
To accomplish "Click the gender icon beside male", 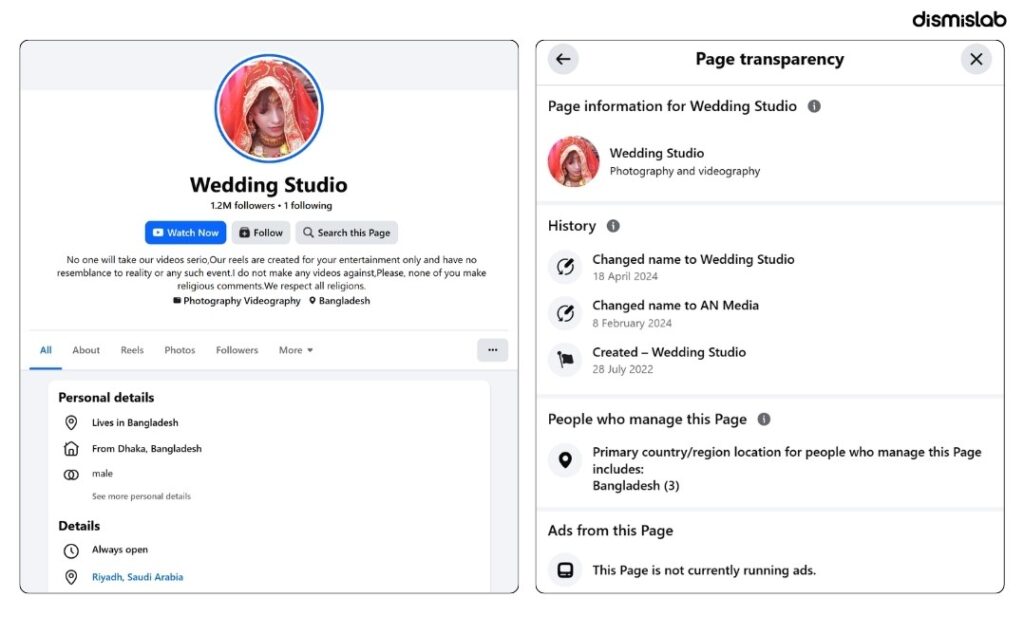I will [x=71, y=474].
